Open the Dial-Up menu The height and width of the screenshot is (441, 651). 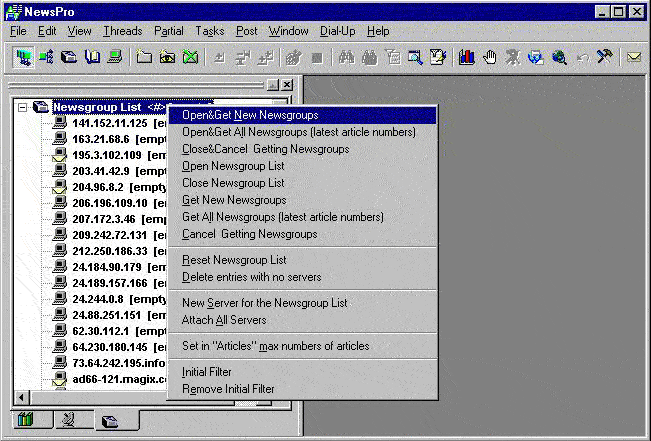338,31
